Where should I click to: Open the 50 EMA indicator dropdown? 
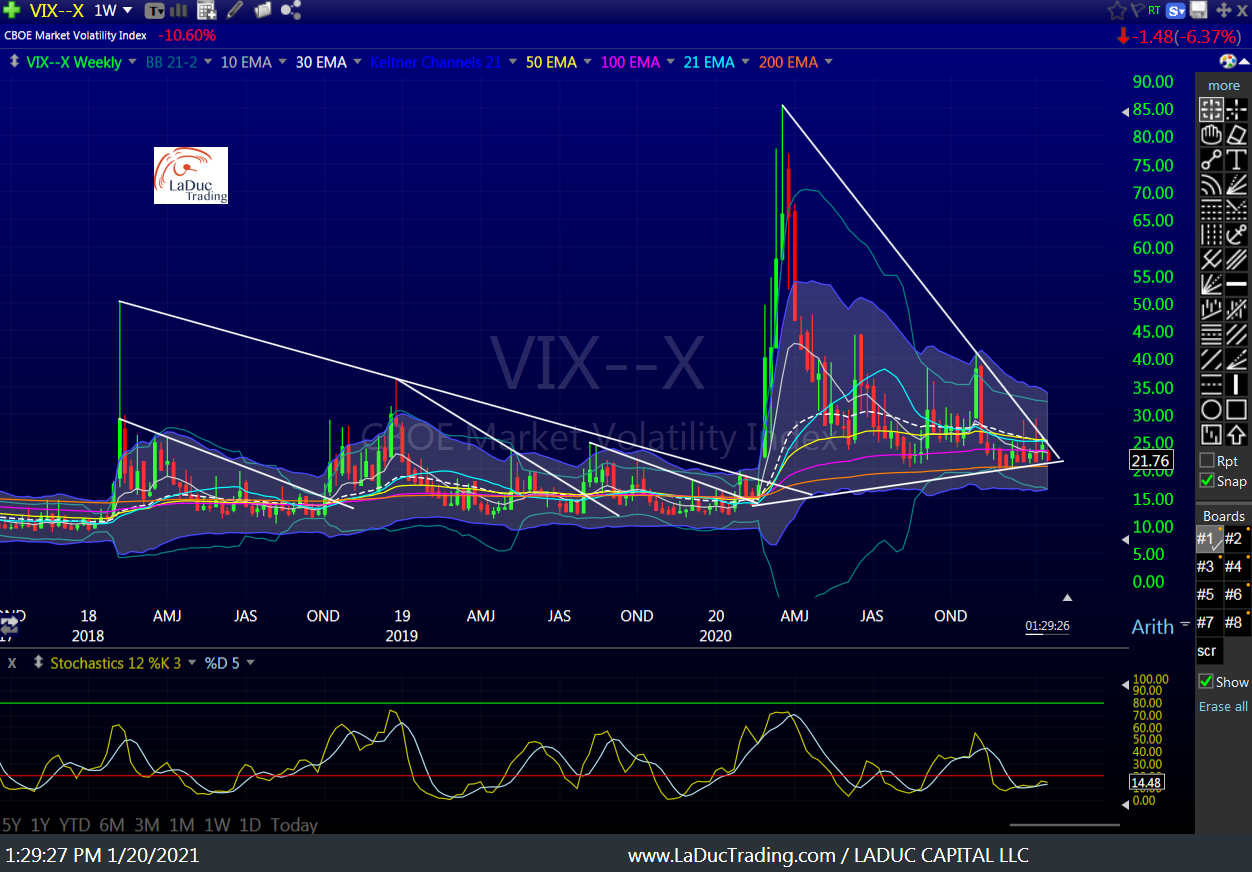coord(588,62)
